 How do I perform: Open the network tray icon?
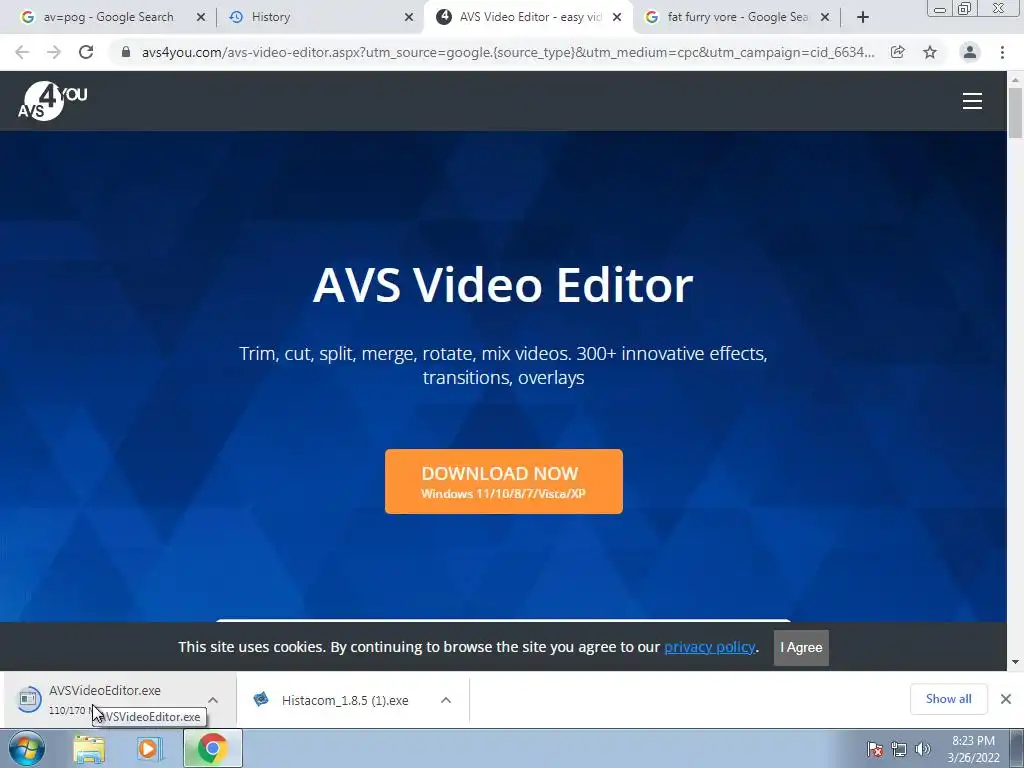[x=899, y=749]
